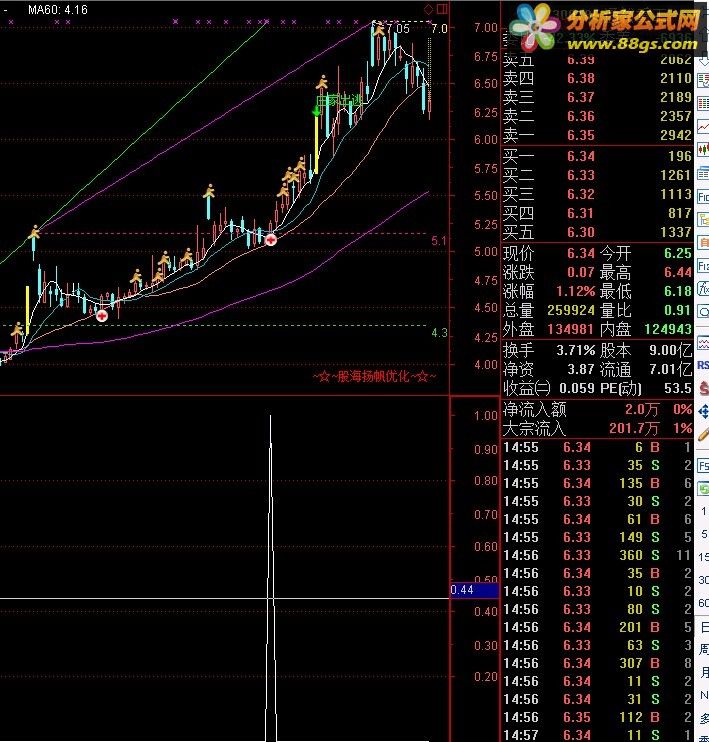Screen dimensions: 709x742
Task: Click the 7.05 high price label
Action: point(398,28)
